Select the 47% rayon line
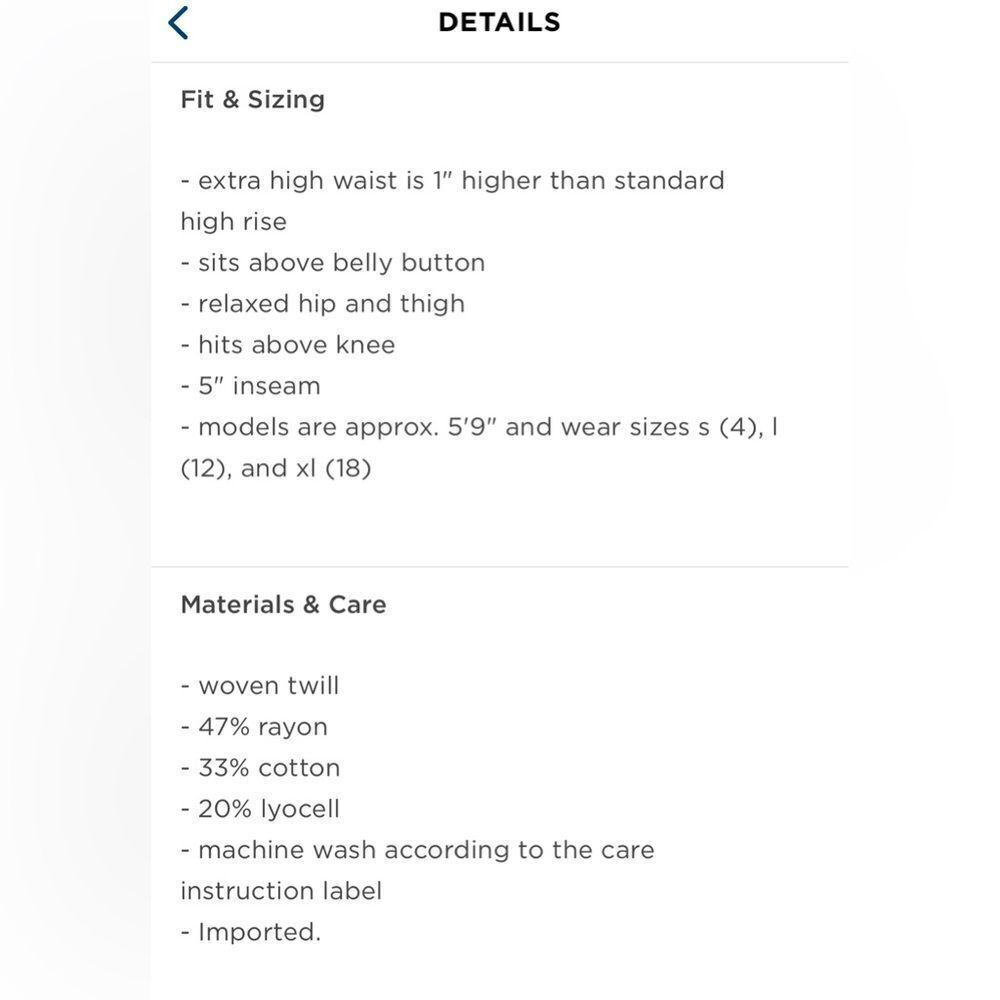The height and width of the screenshot is (1000, 1000). [x=254, y=726]
